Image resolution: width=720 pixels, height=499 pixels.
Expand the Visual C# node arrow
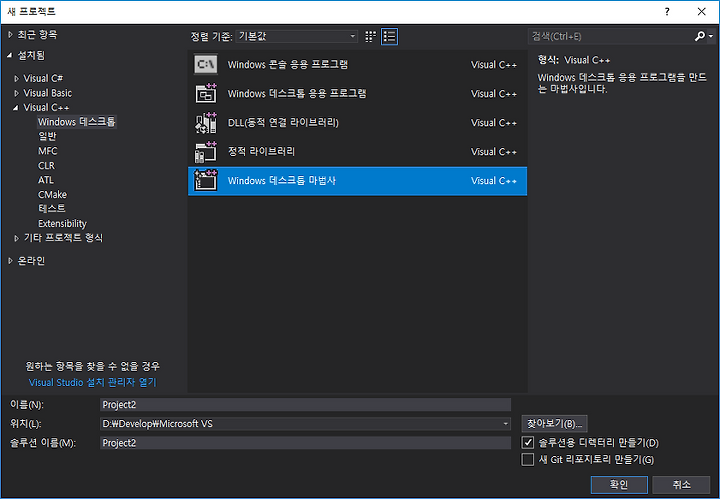[x=17, y=78]
